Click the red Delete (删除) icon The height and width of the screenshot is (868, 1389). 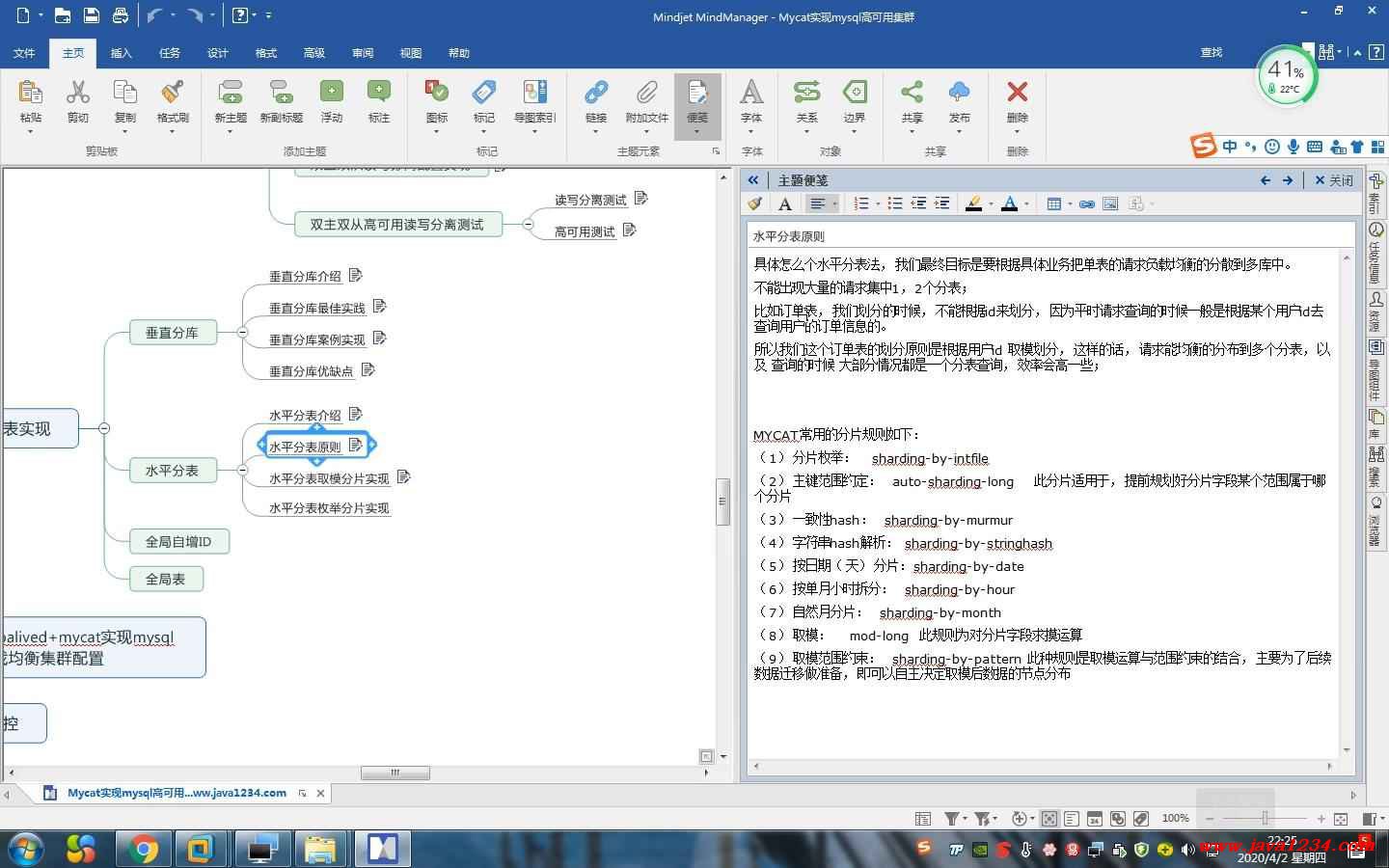(1018, 93)
